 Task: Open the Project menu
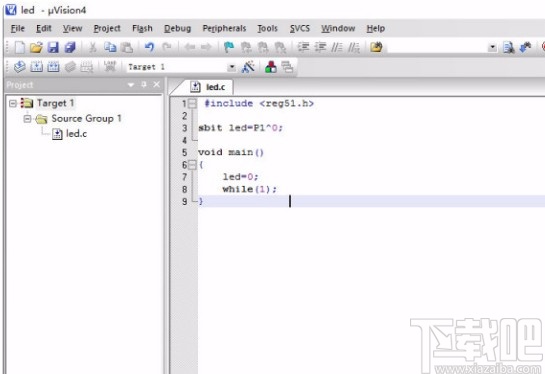tap(107, 29)
